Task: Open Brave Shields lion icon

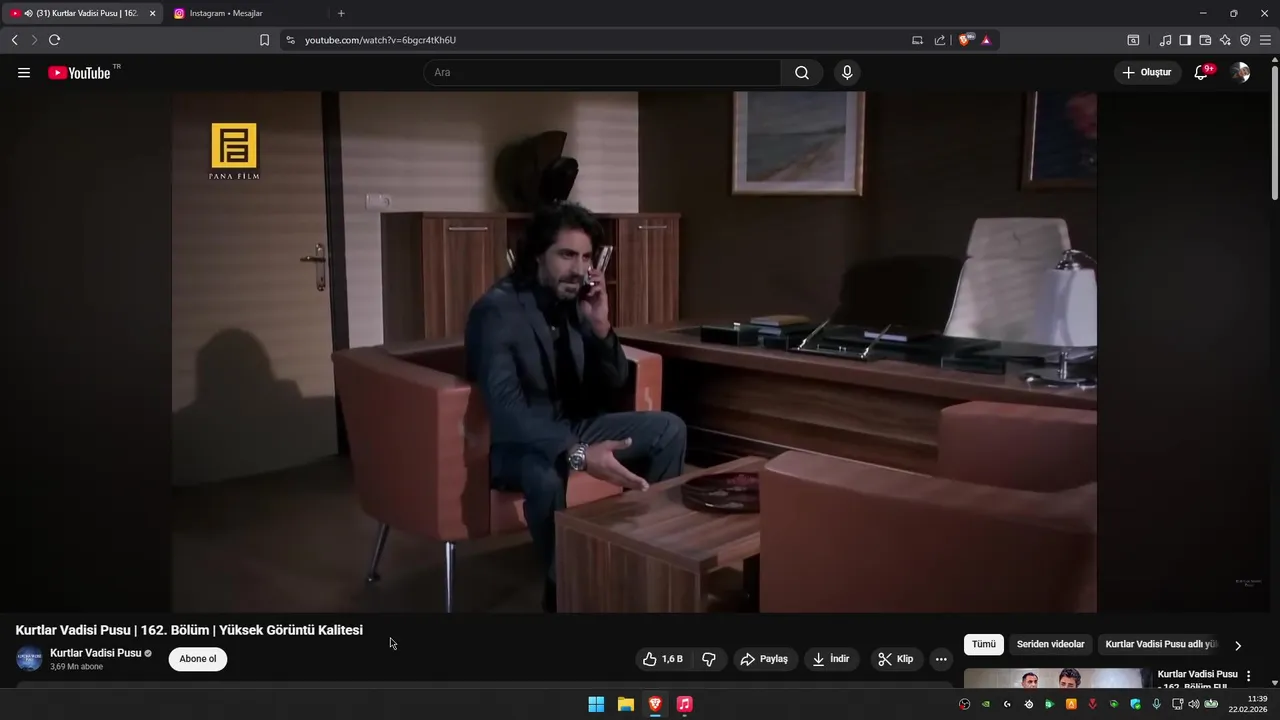Action: pos(965,40)
